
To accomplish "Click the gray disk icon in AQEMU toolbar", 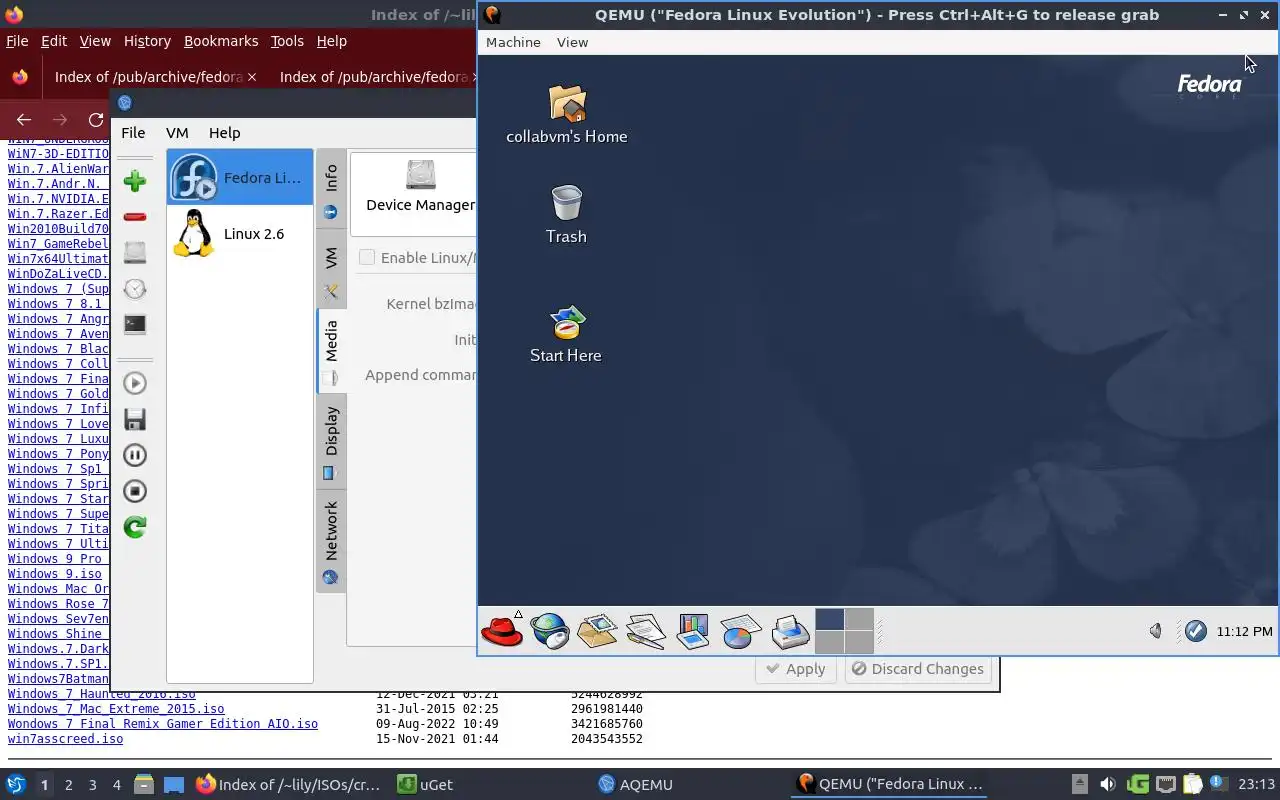I will pyautogui.click(x=135, y=253).
